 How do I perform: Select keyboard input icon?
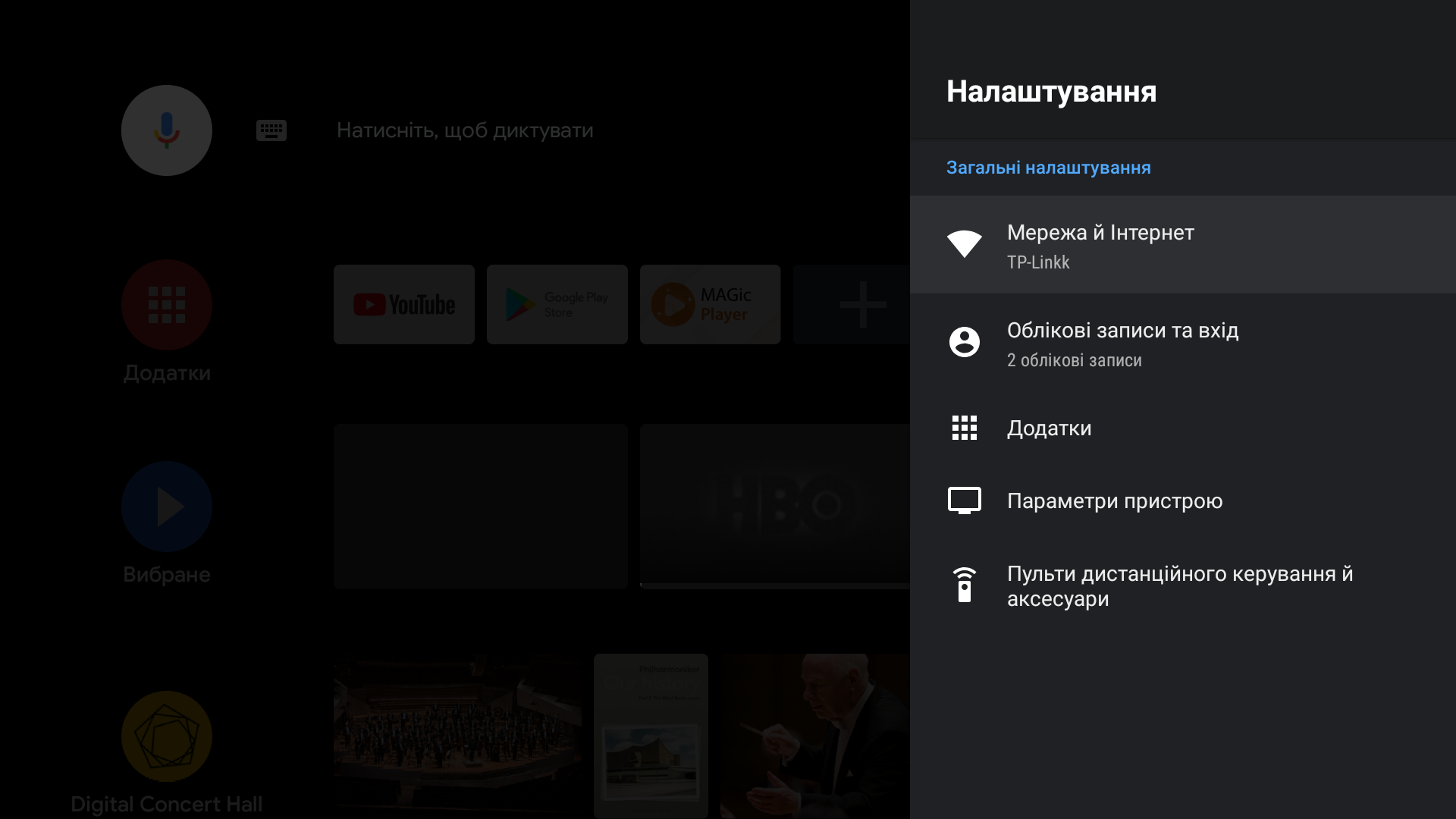point(270,130)
